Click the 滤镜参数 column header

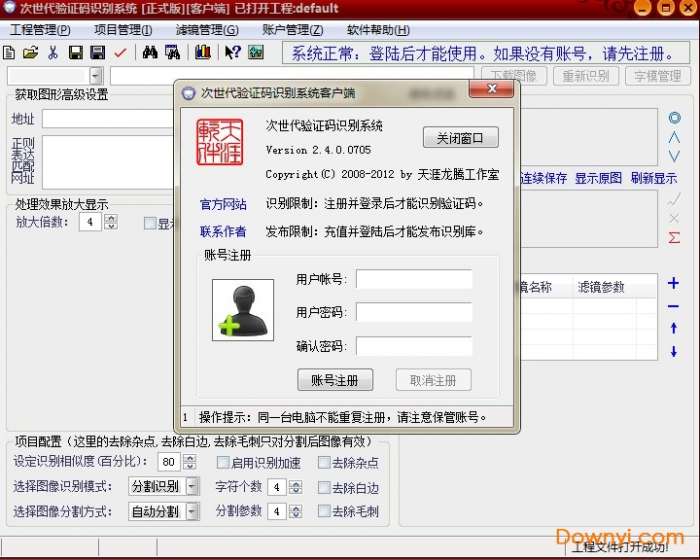tap(601, 287)
